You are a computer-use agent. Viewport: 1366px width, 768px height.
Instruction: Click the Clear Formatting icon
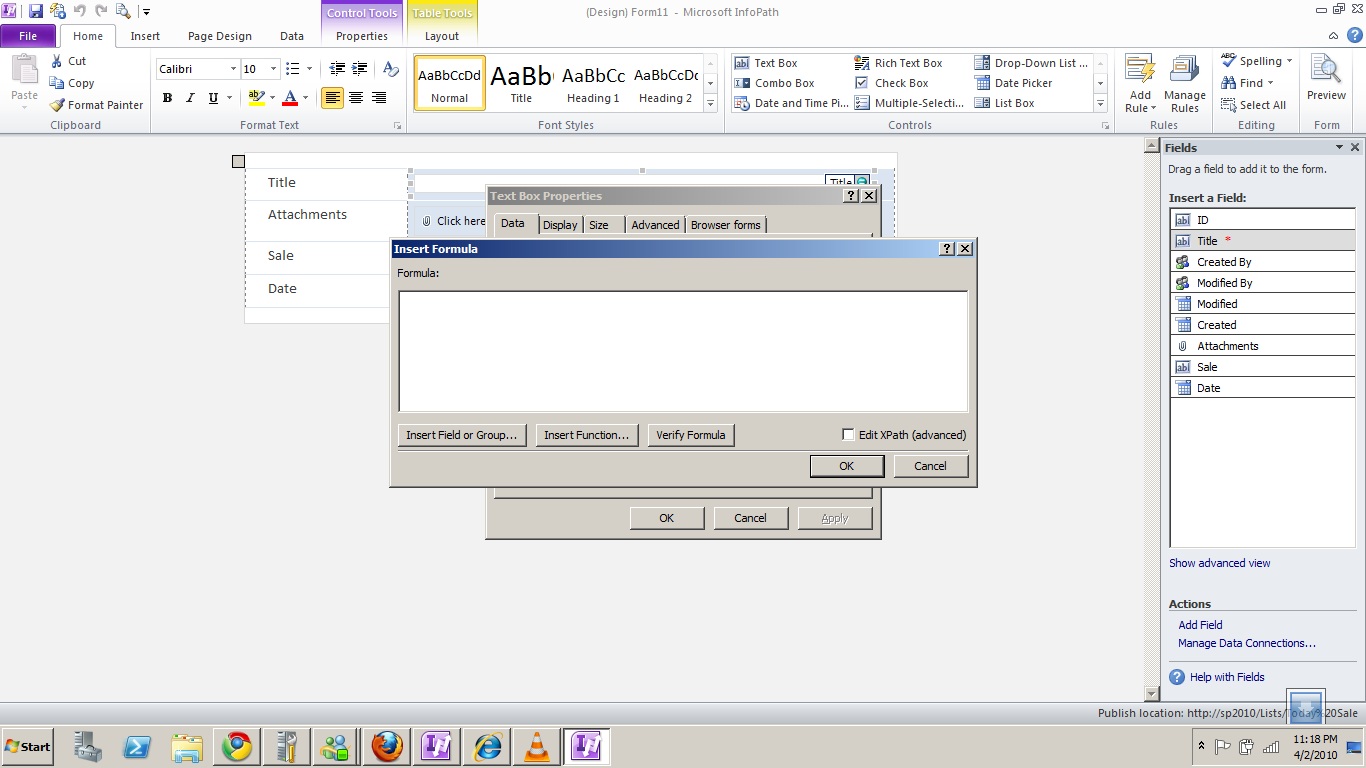391,69
